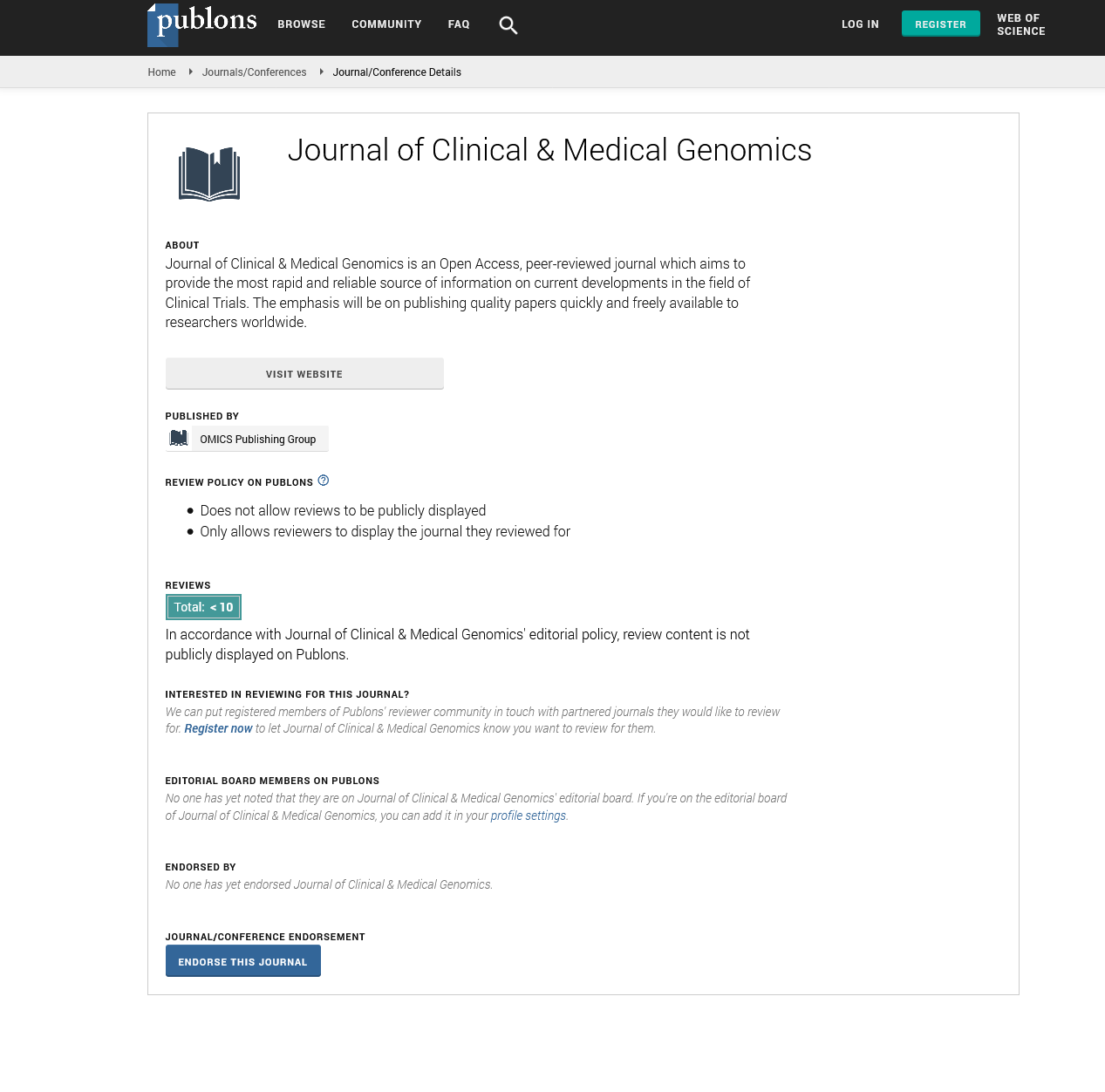Go to the FAQ page
The height and width of the screenshot is (1092, 1105).
(459, 24)
